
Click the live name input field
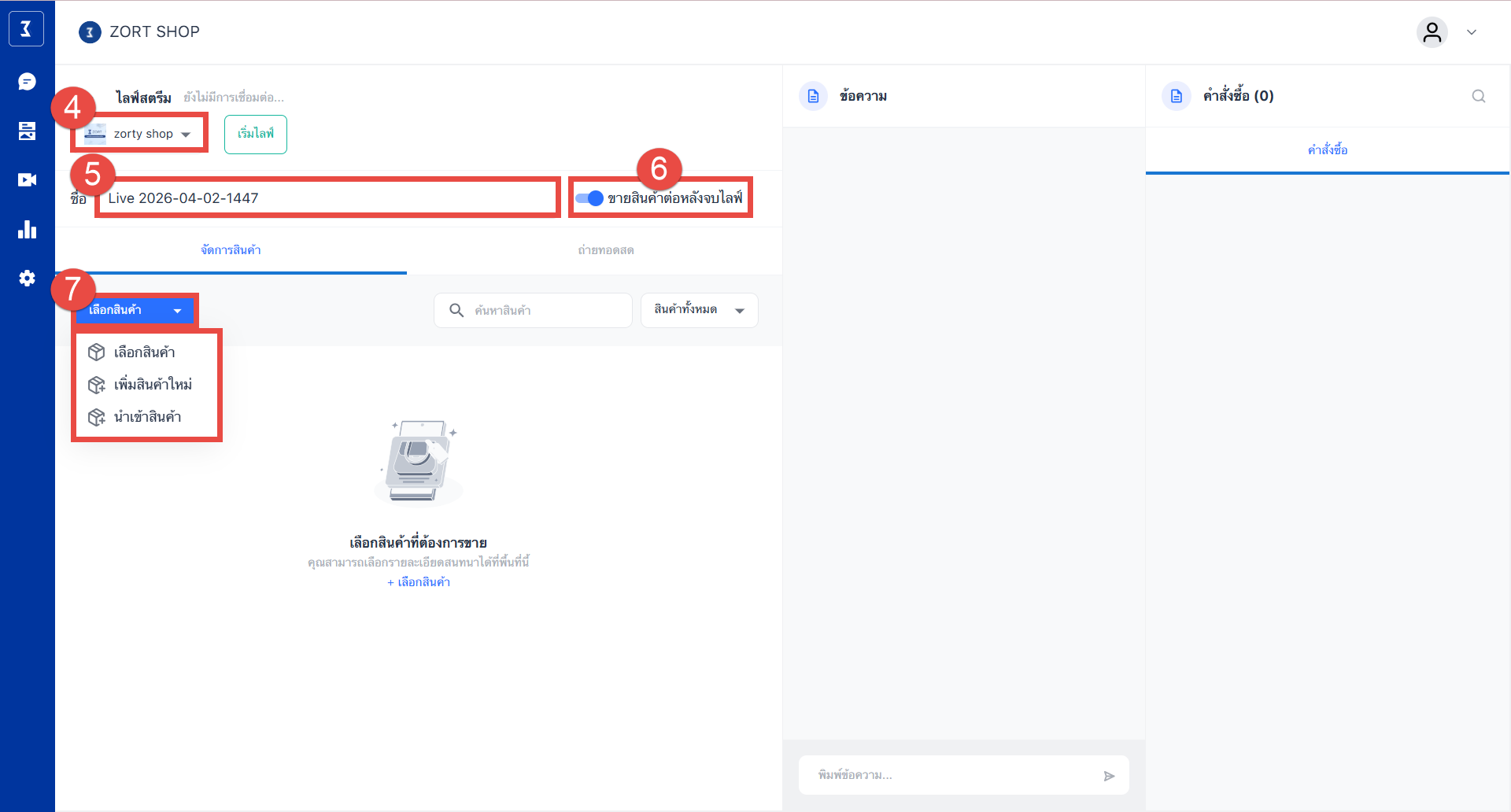point(327,198)
